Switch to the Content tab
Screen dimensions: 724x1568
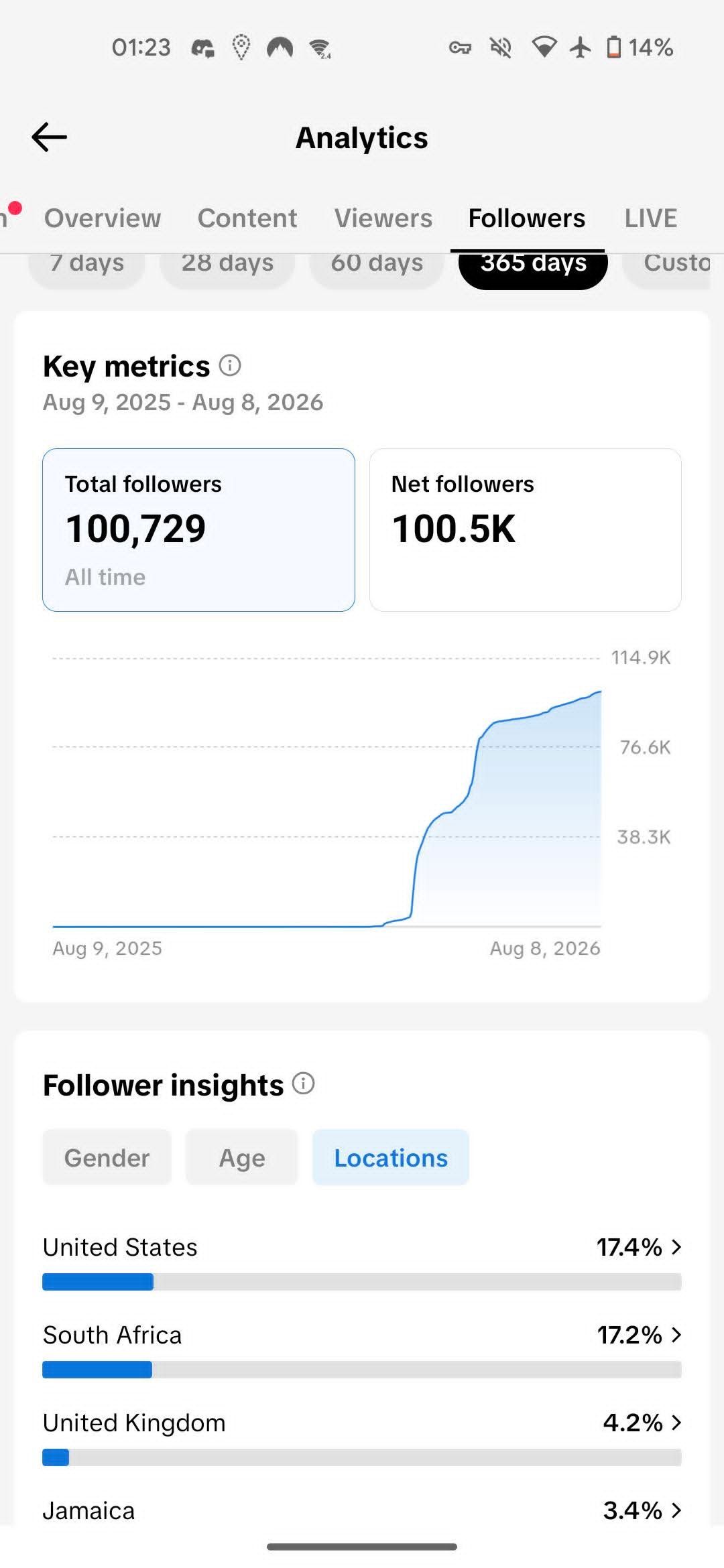[x=247, y=218]
